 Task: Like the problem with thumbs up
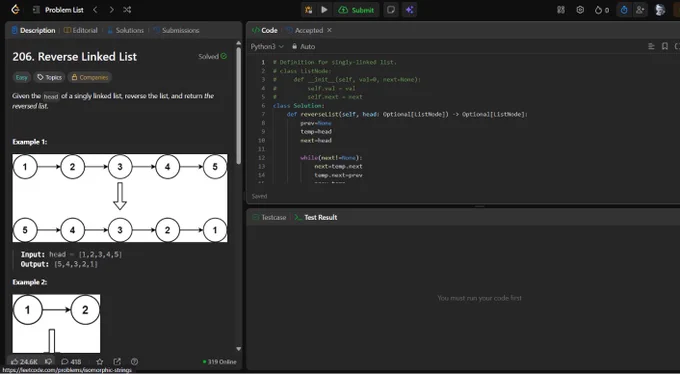(24, 361)
